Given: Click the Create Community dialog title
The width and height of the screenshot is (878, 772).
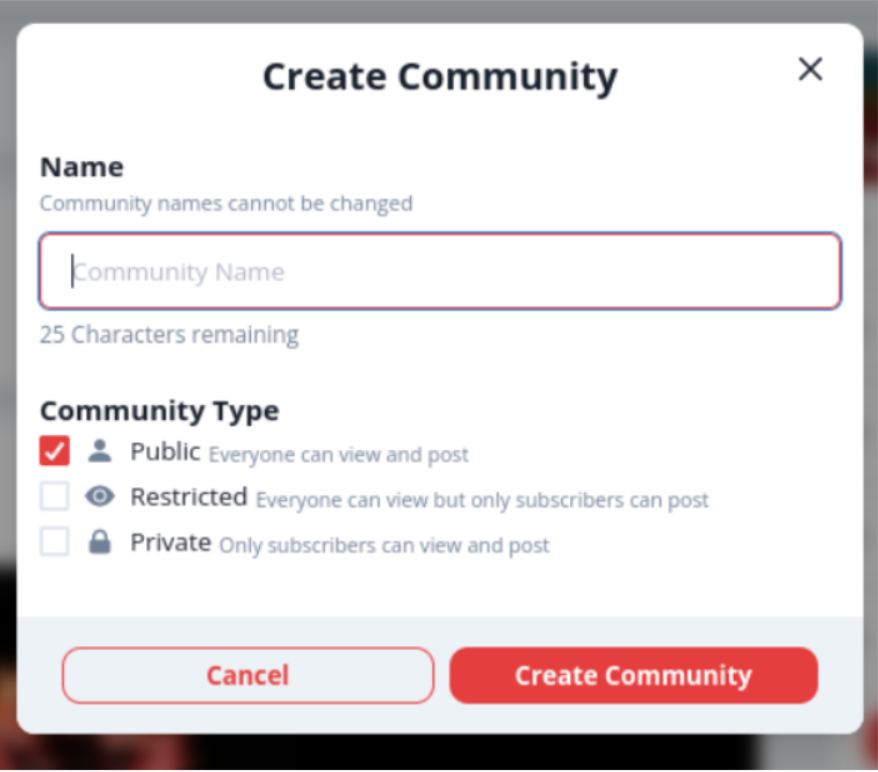Looking at the screenshot, I should point(440,77).
